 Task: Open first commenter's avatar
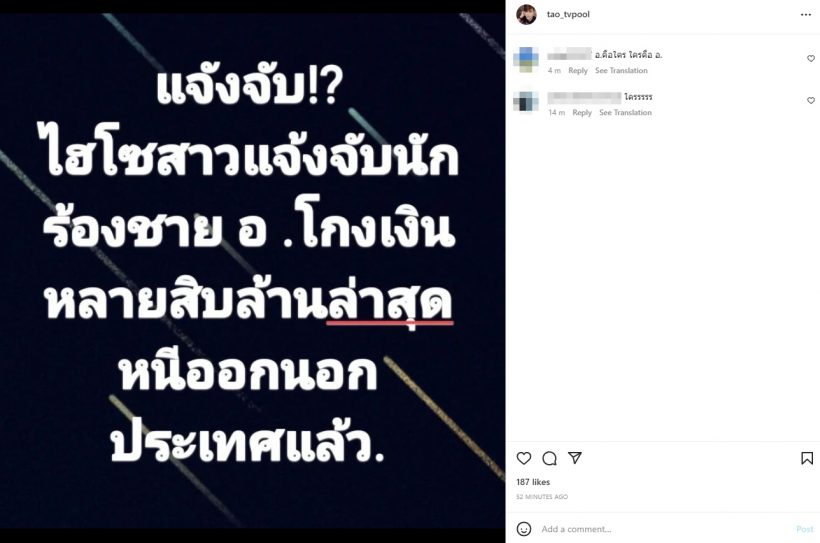(x=526, y=59)
